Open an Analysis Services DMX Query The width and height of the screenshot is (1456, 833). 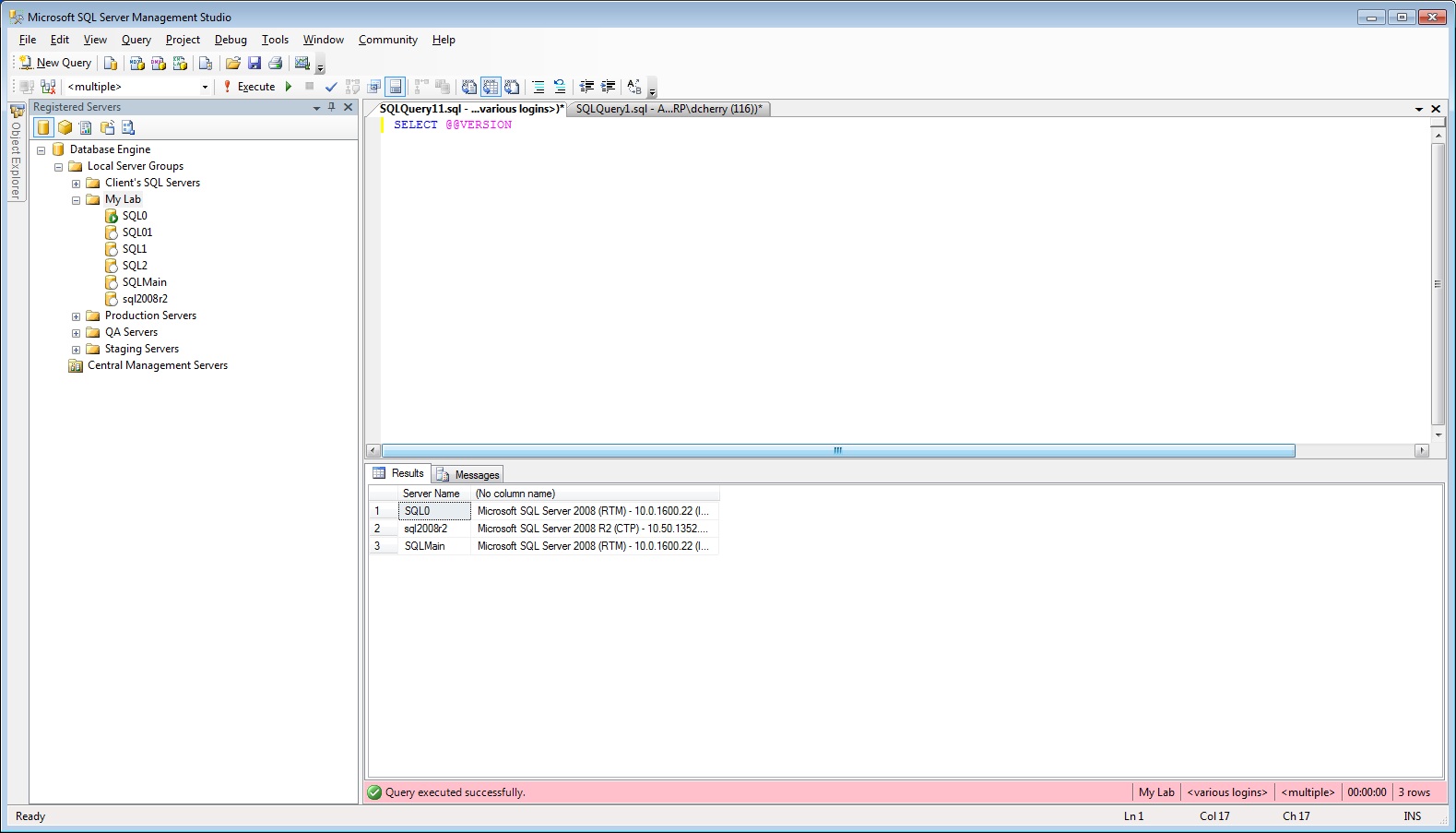point(159,63)
